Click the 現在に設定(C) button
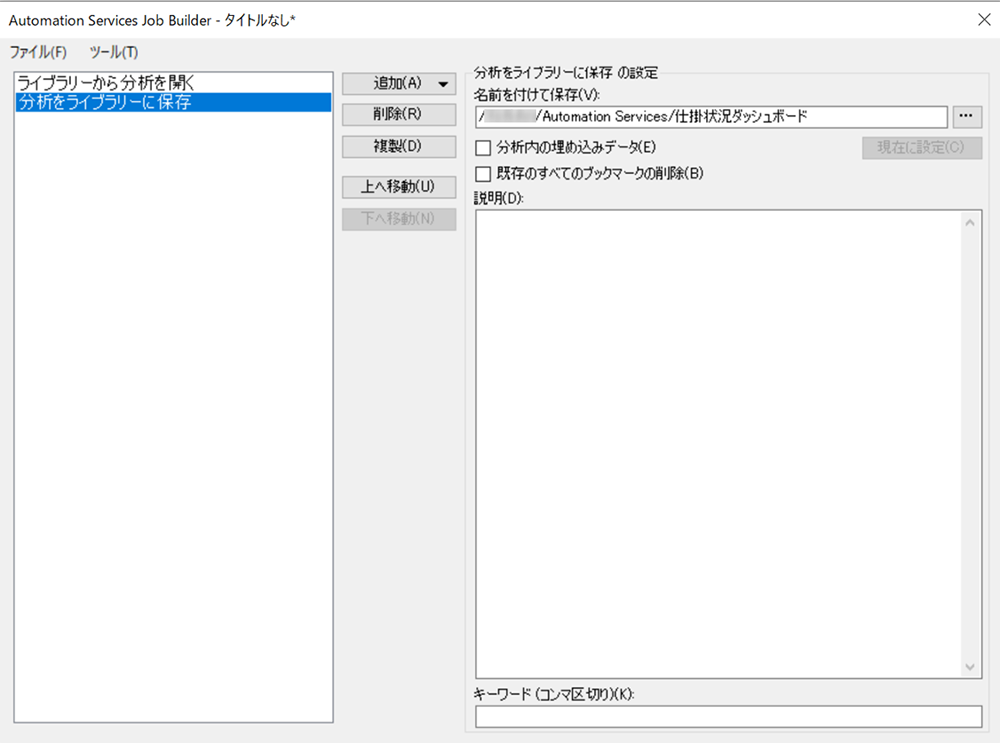Viewport: 1000px width, 743px height. tap(922, 148)
